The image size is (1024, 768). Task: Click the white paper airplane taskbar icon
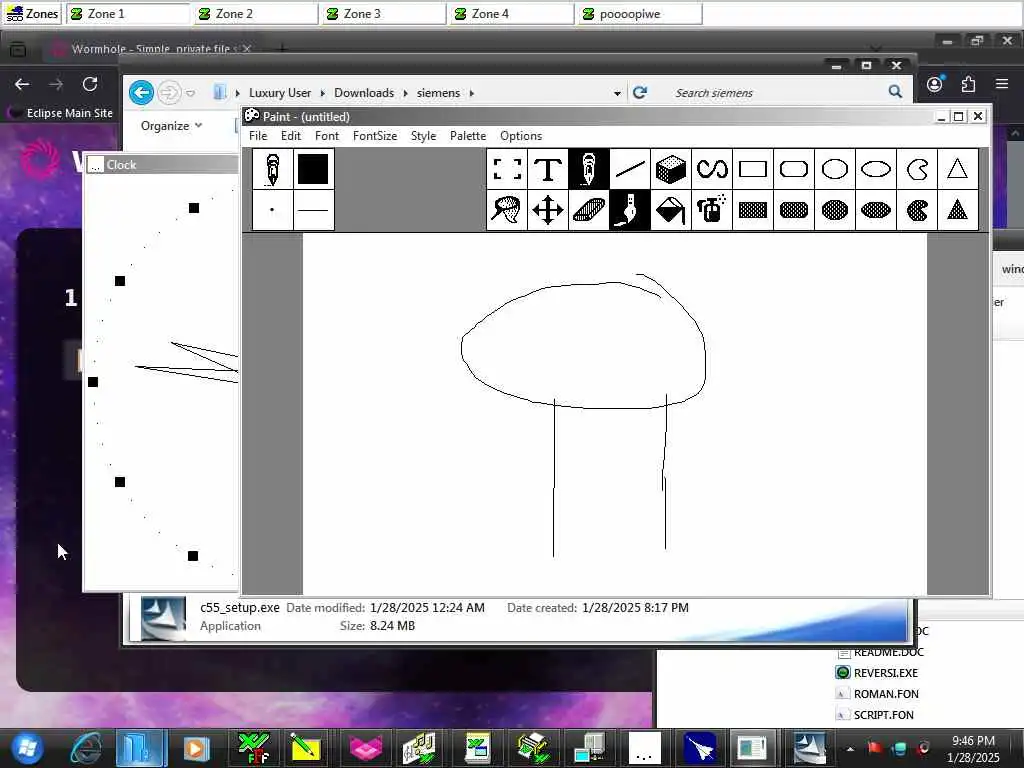[x=699, y=748]
